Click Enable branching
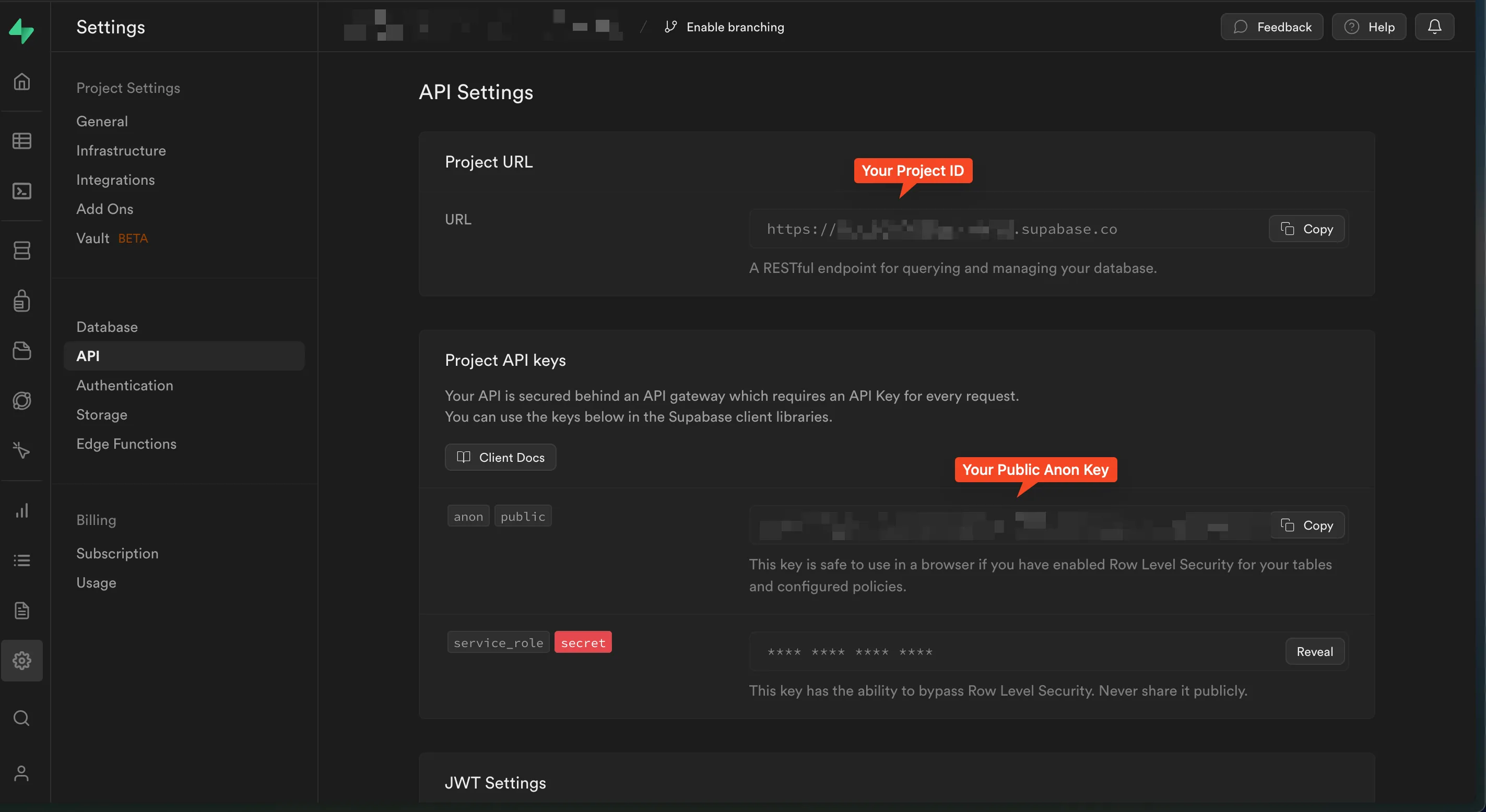The height and width of the screenshot is (812, 1486). [735, 27]
